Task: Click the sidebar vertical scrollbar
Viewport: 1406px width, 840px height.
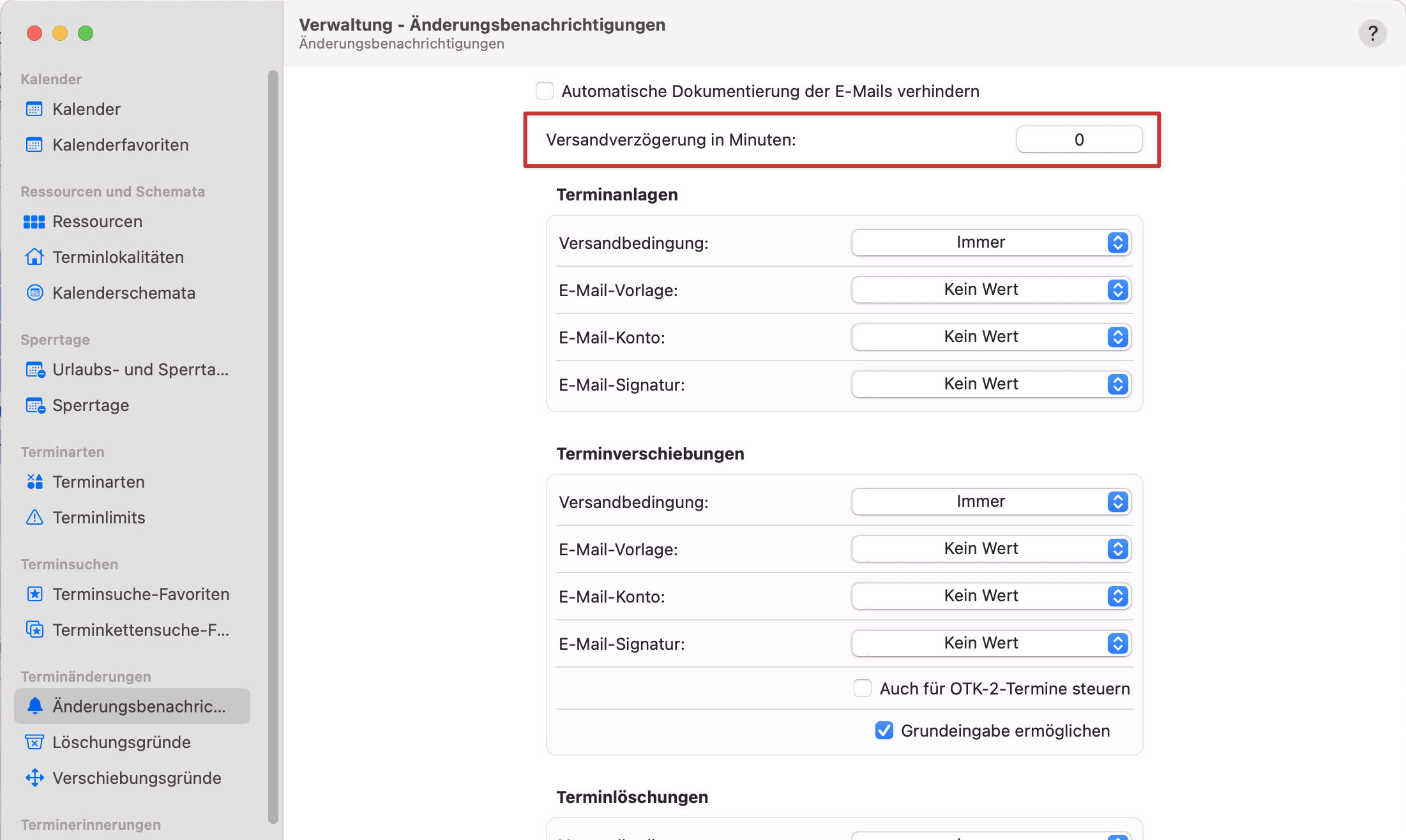Action: (273, 447)
